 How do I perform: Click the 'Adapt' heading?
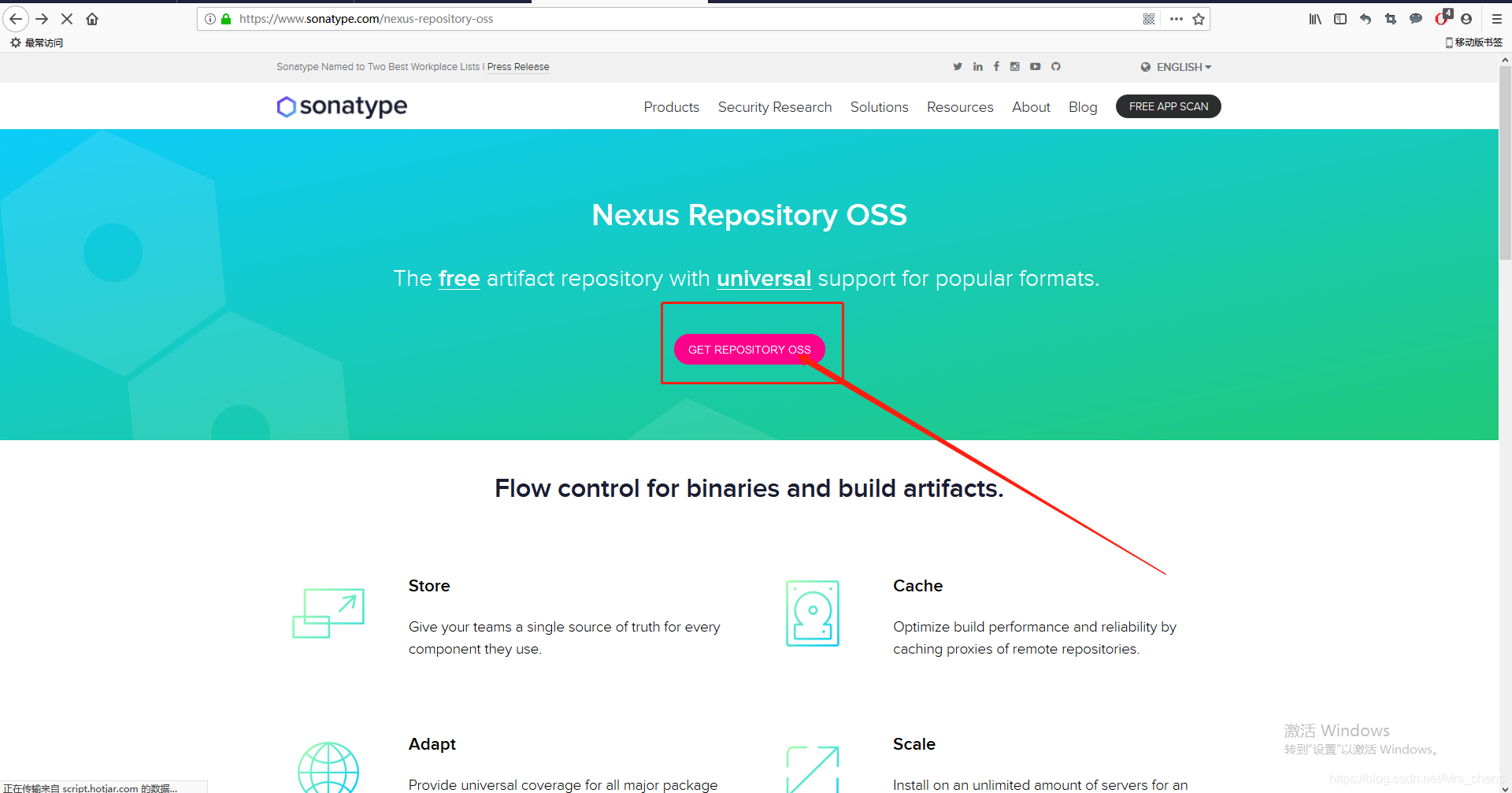[432, 744]
